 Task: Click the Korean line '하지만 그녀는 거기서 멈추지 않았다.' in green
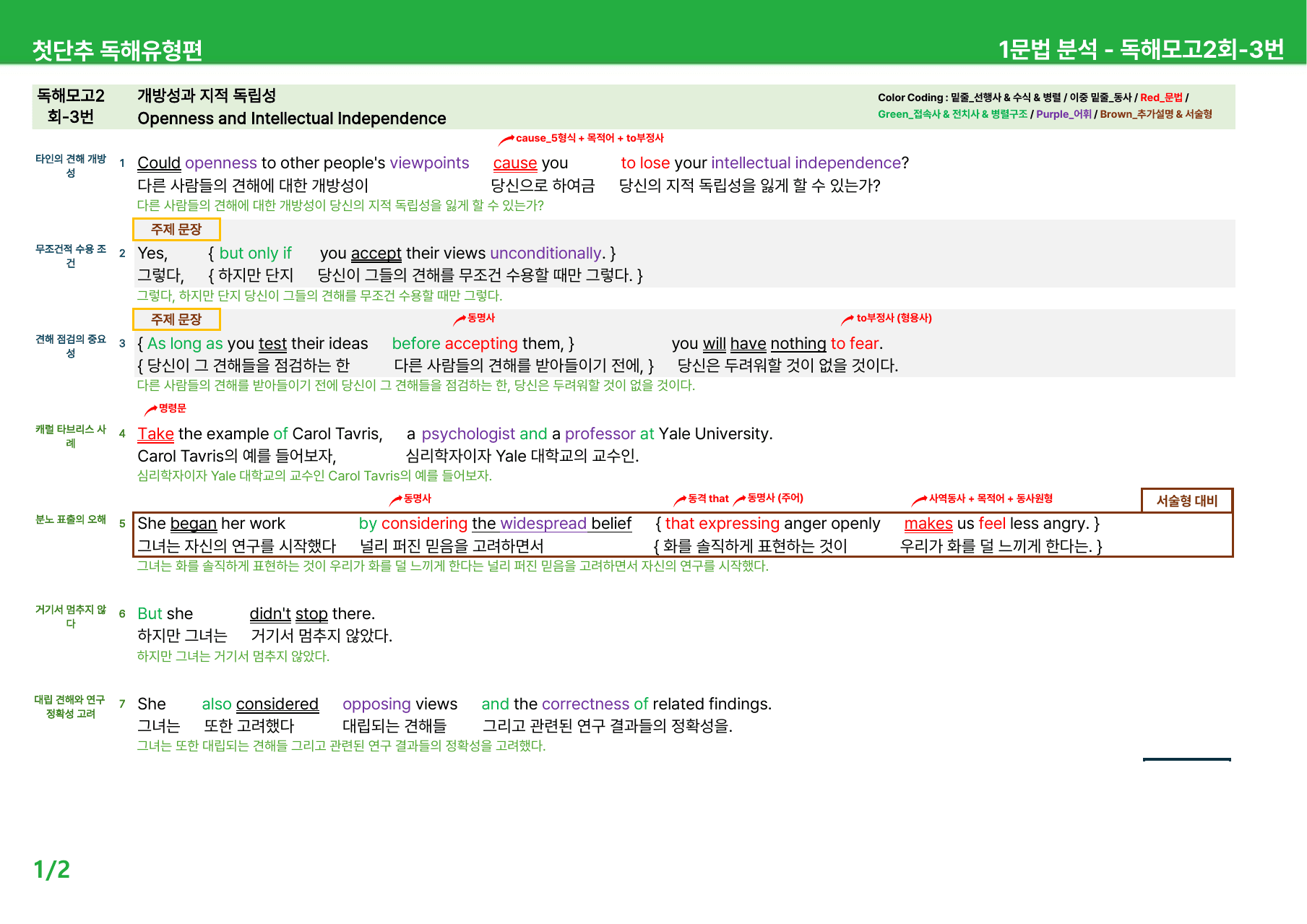[x=233, y=656]
